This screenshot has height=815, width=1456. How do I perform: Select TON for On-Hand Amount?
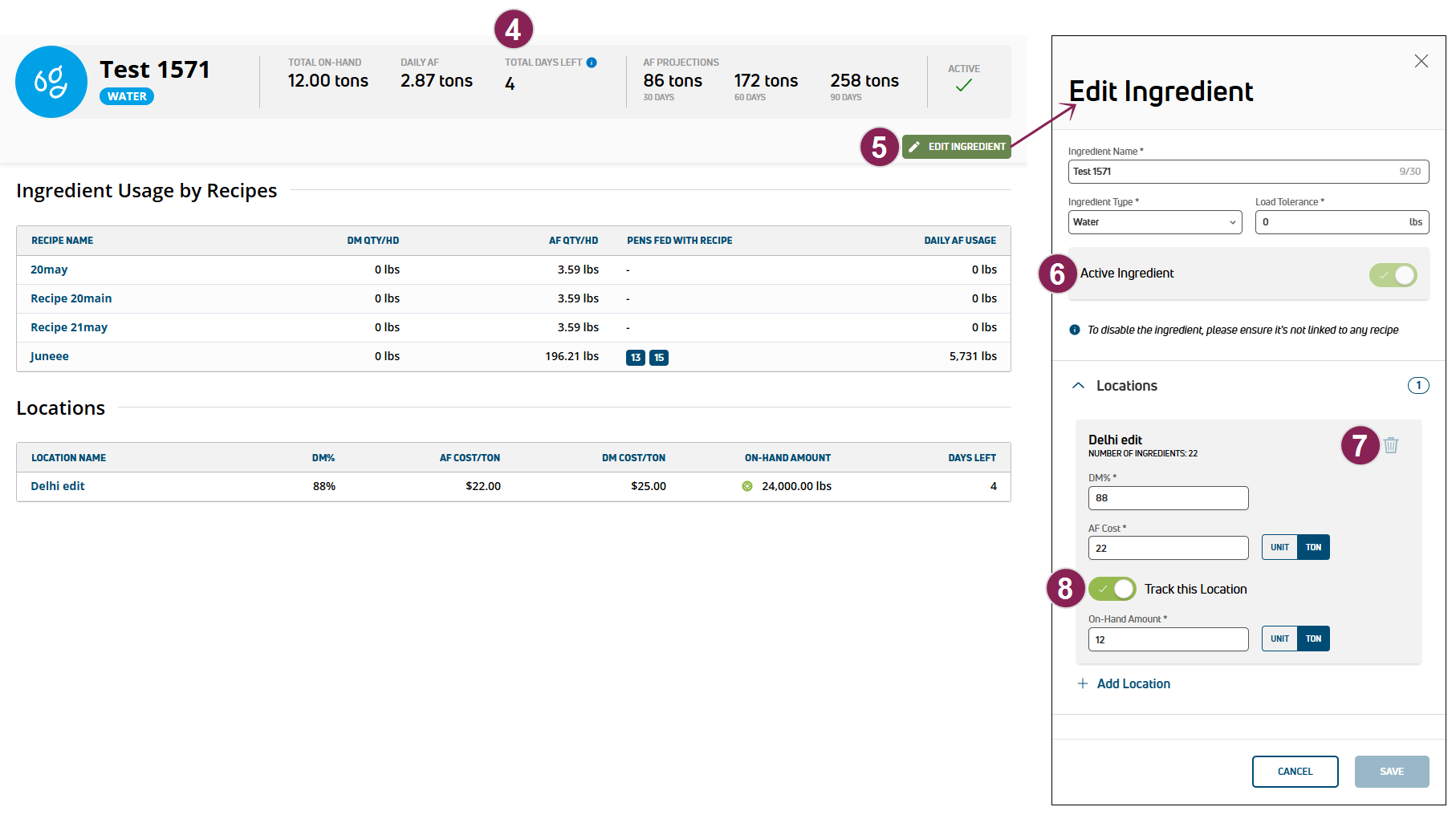(x=1313, y=639)
